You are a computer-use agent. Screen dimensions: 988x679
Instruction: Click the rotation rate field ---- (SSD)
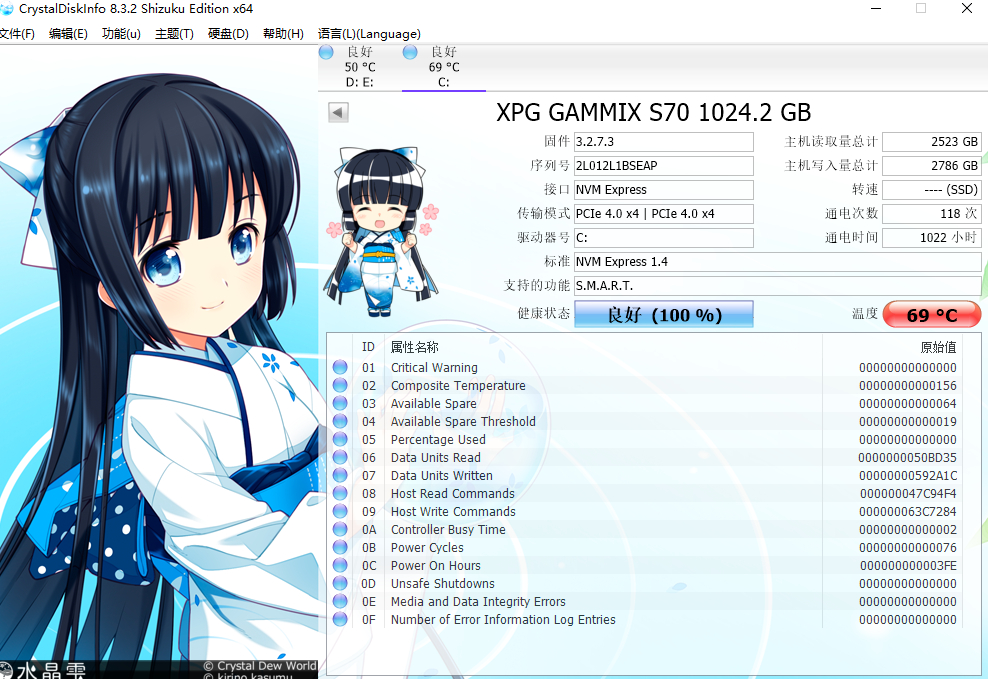point(932,190)
